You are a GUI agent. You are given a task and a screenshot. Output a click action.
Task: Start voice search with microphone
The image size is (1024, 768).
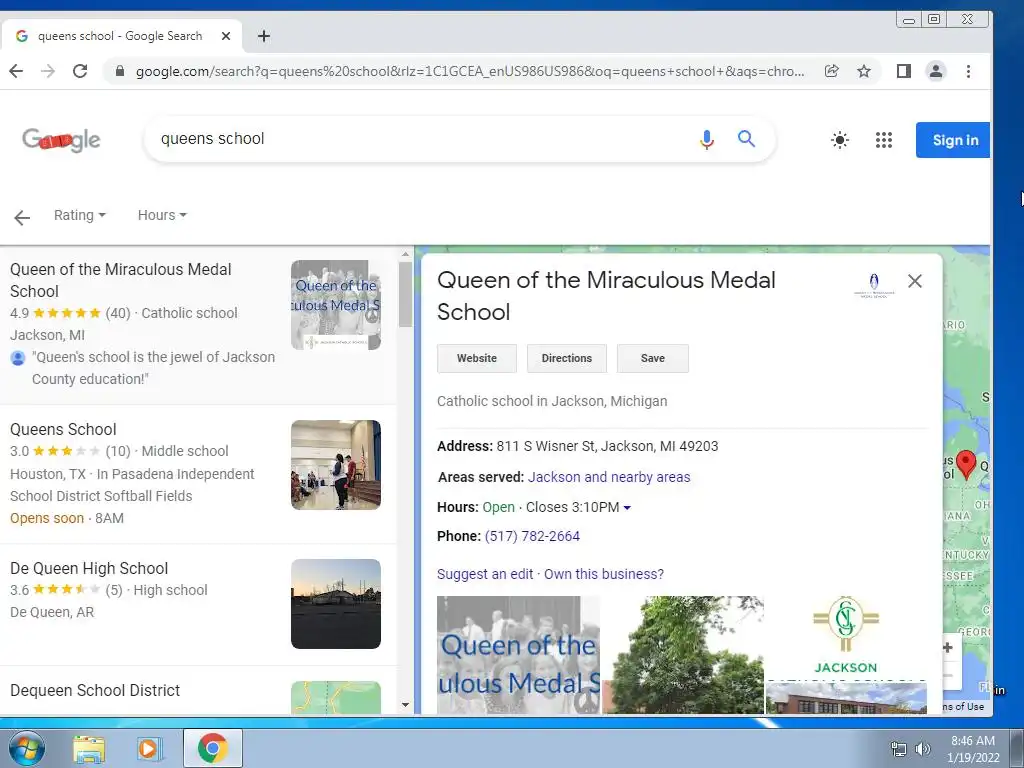point(707,139)
